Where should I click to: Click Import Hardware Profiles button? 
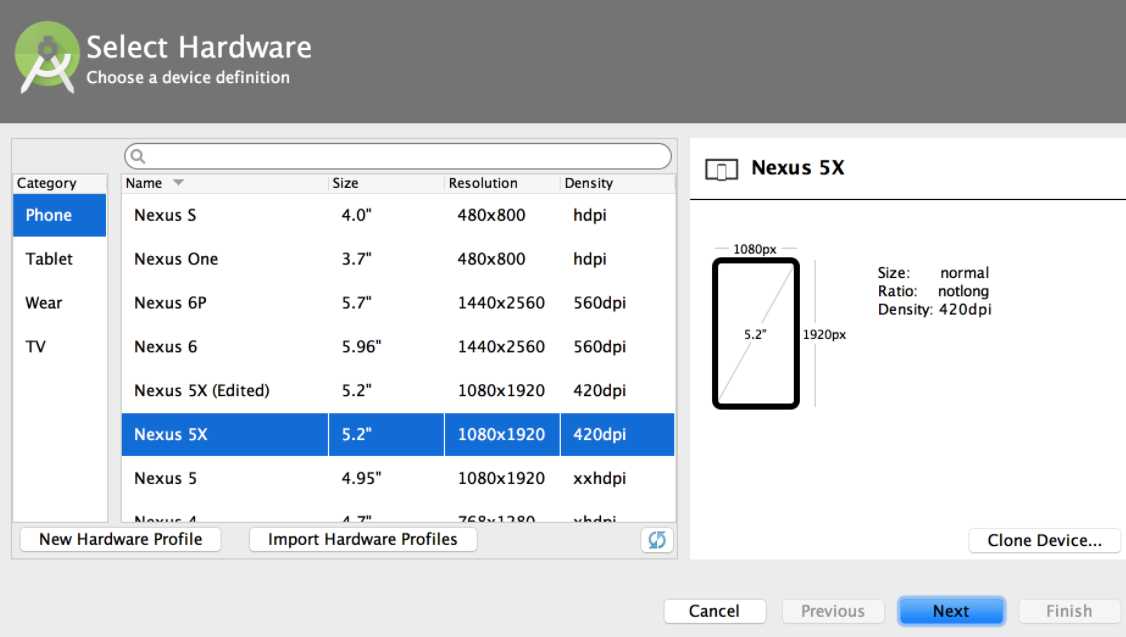[363, 539]
